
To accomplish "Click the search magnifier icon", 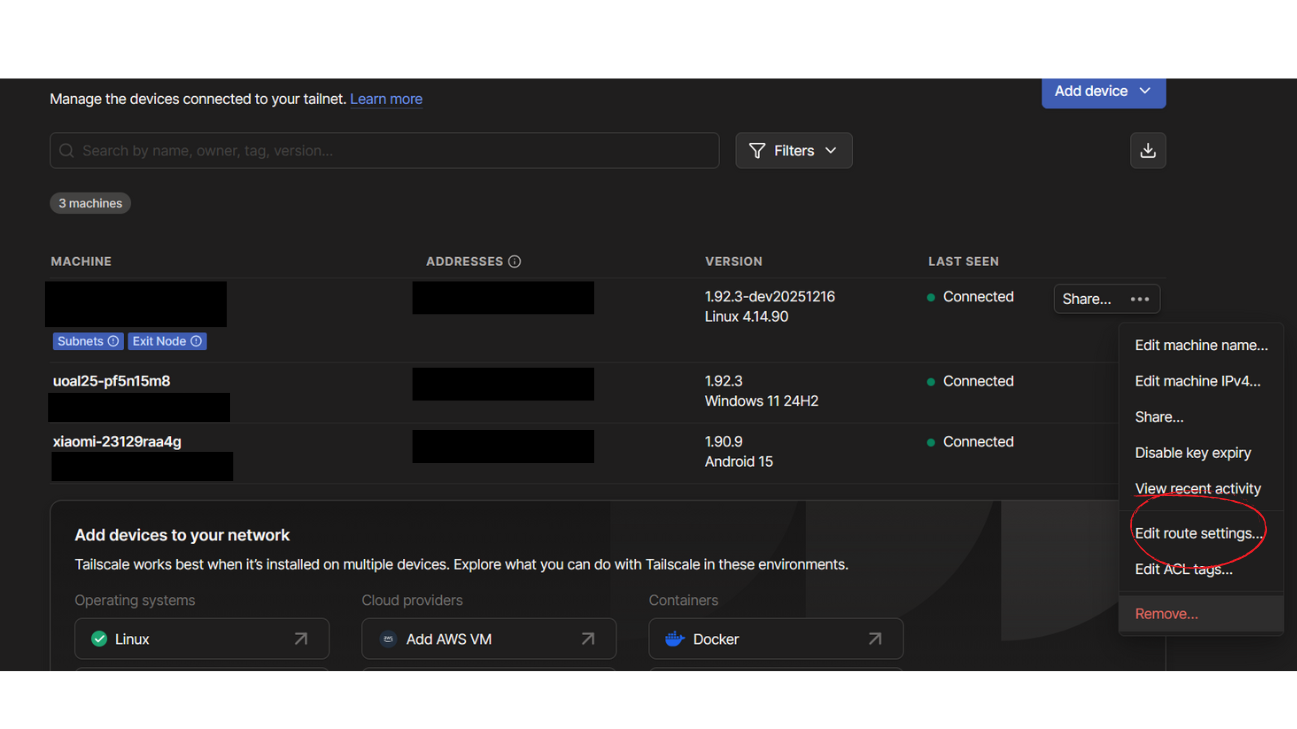I will click(67, 151).
